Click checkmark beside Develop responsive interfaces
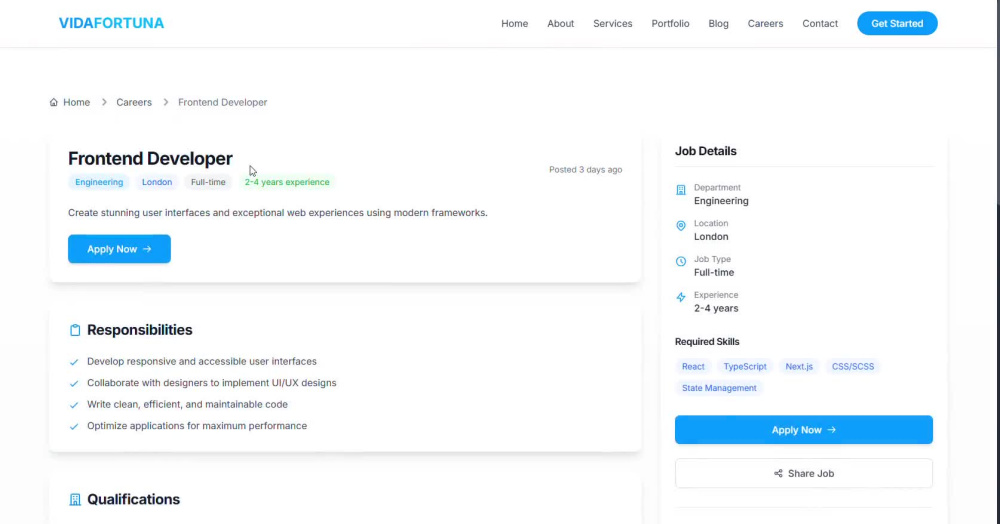 click(x=74, y=362)
